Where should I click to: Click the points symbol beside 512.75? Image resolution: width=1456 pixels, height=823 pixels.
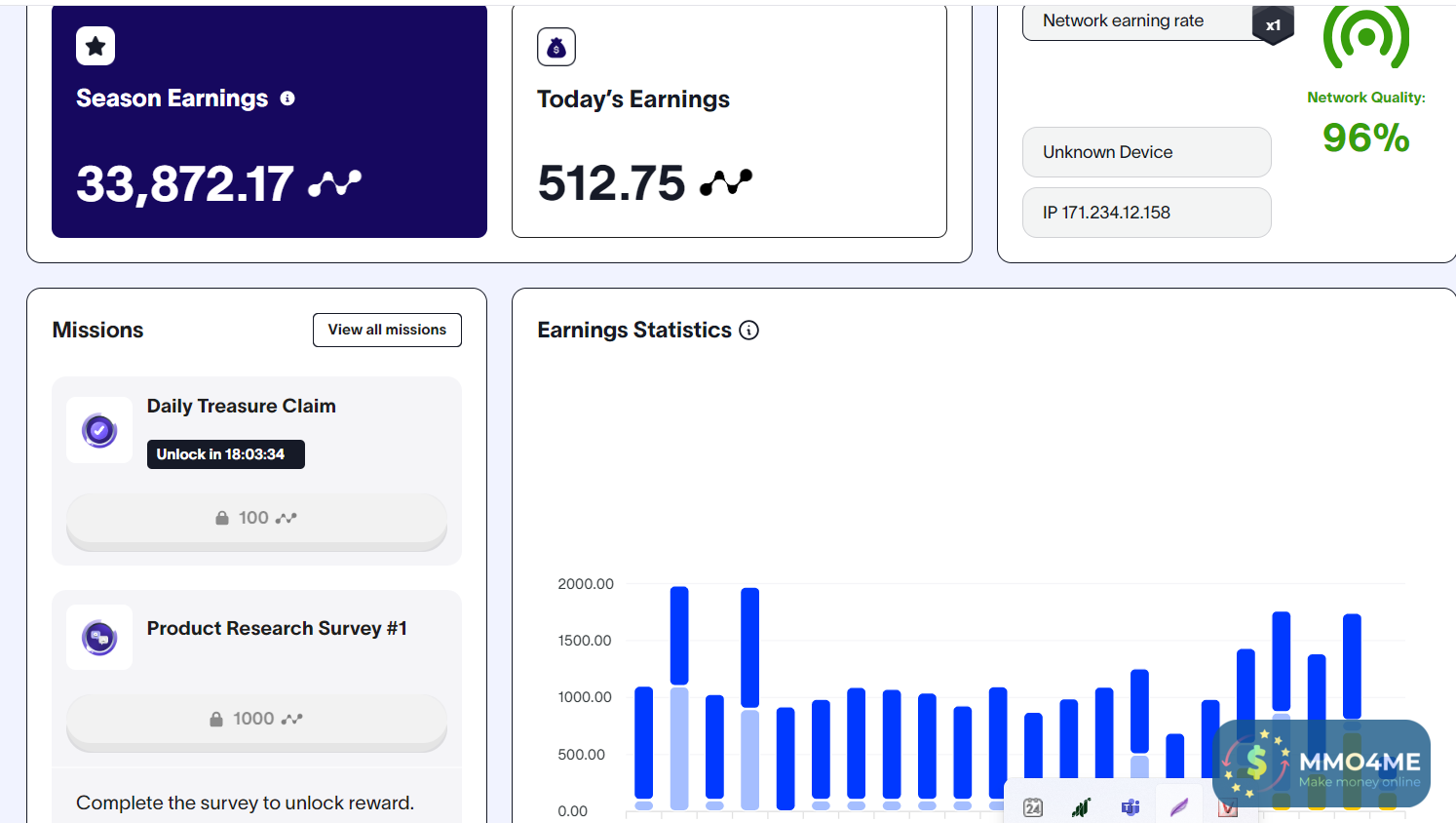[726, 182]
